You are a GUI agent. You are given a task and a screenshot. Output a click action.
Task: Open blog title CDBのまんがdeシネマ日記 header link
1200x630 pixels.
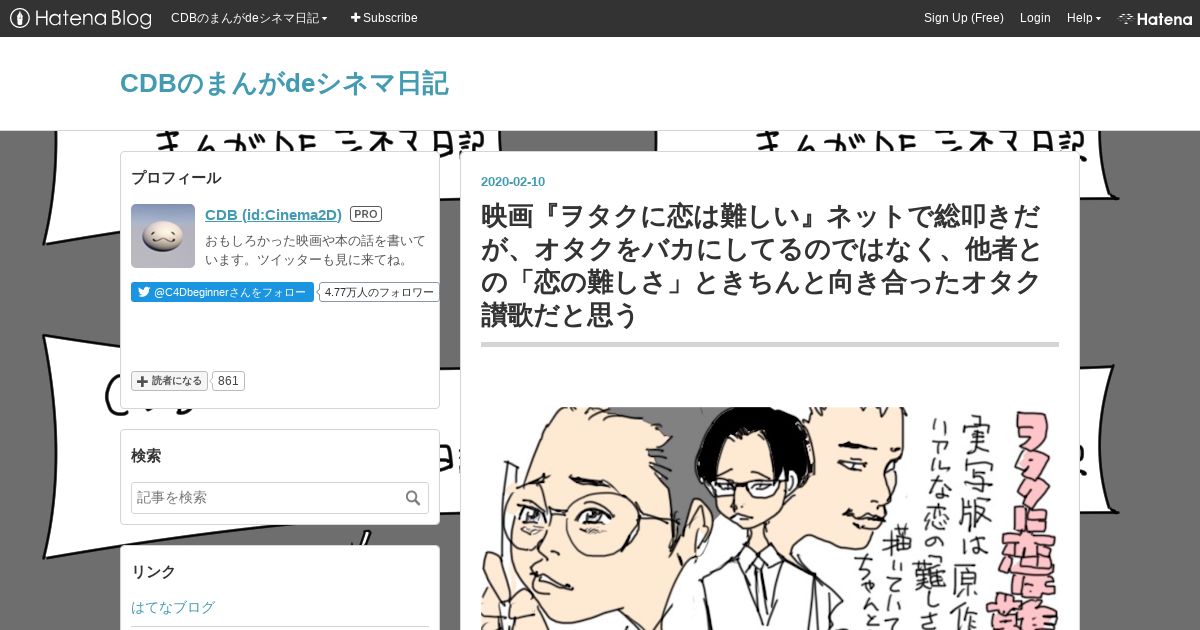tap(284, 83)
